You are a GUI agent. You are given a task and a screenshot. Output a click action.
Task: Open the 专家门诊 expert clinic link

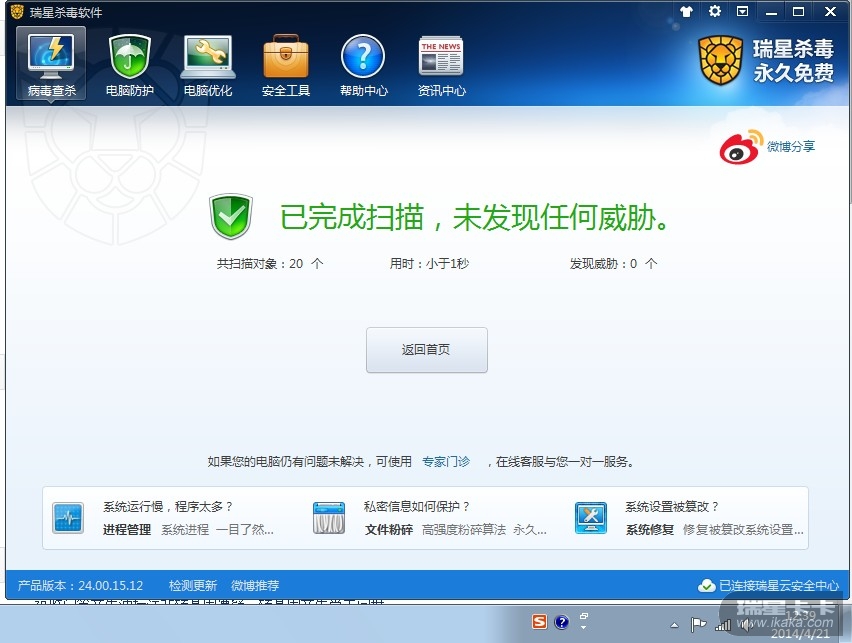pos(446,461)
